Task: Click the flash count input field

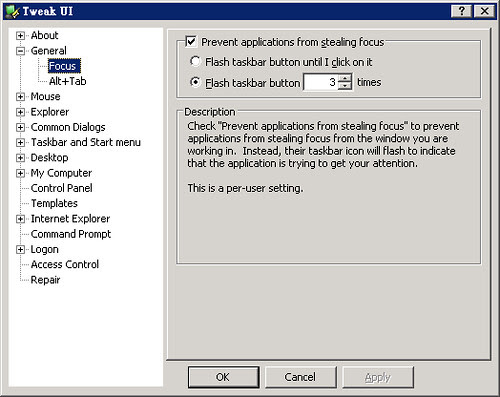Action: pyautogui.click(x=321, y=82)
